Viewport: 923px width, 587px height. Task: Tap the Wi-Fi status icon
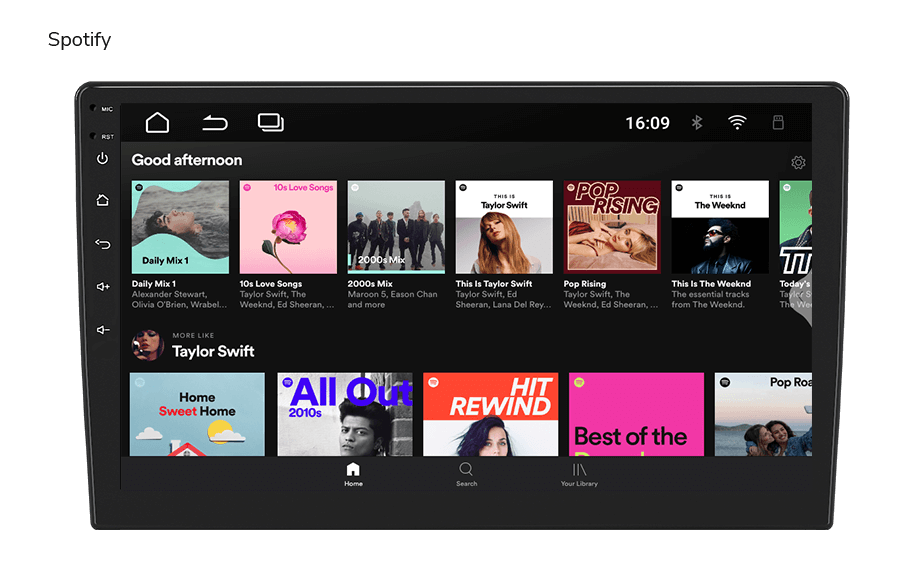click(x=737, y=122)
